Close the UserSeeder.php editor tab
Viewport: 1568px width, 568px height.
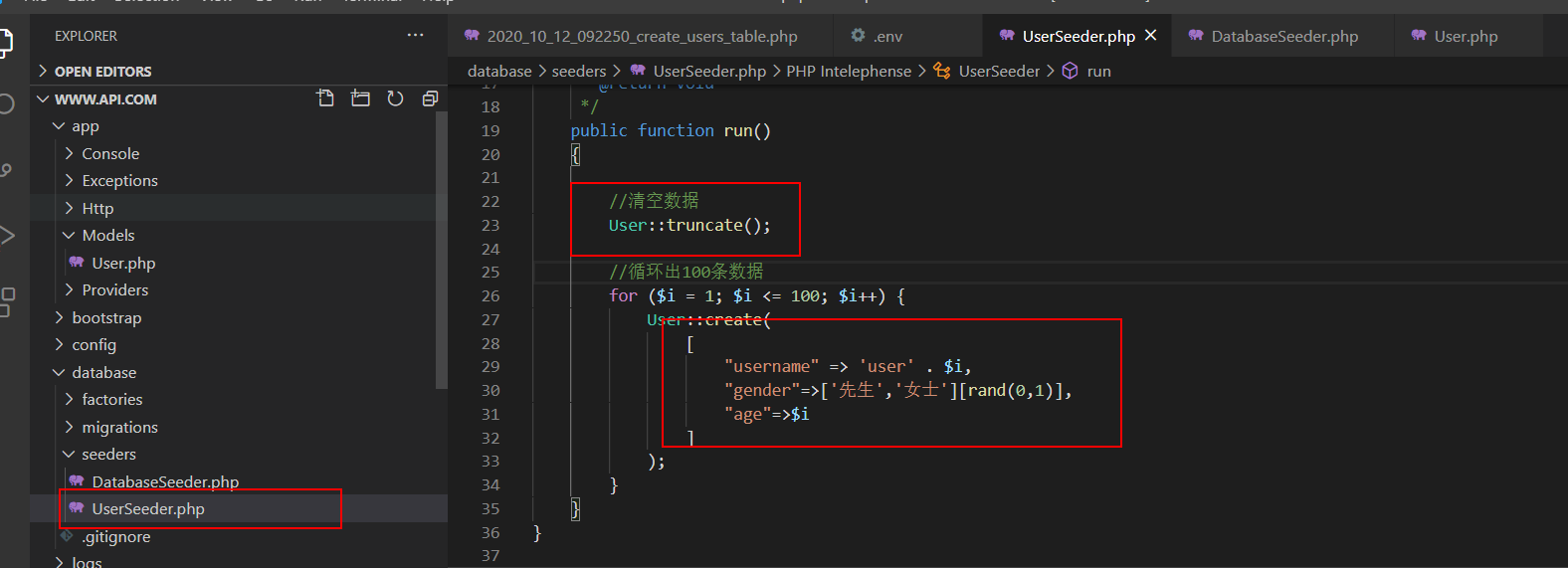tap(1151, 35)
